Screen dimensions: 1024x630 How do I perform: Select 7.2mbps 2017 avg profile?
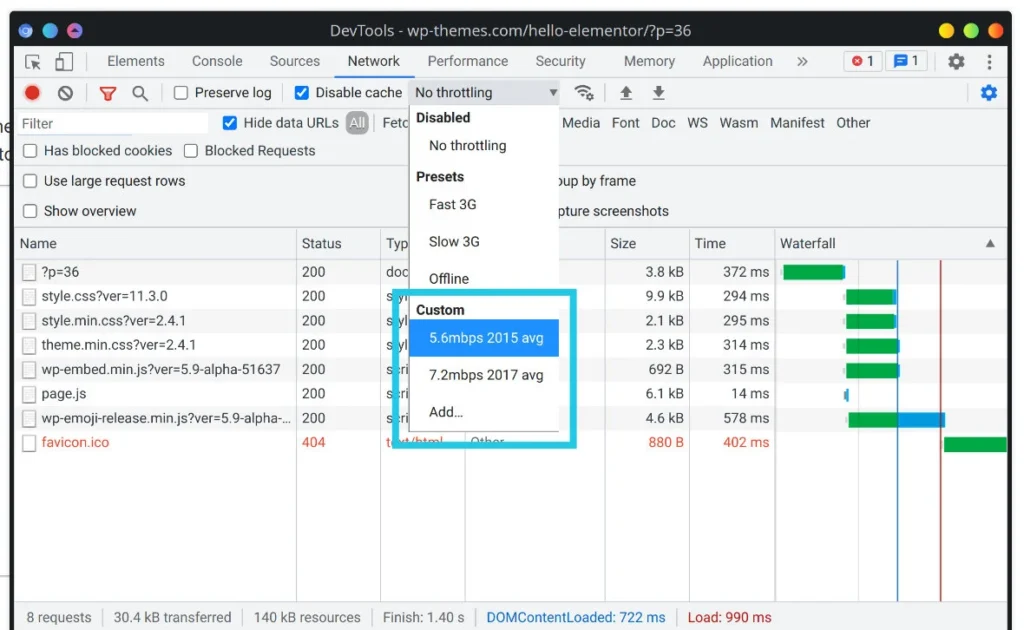point(484,375)
